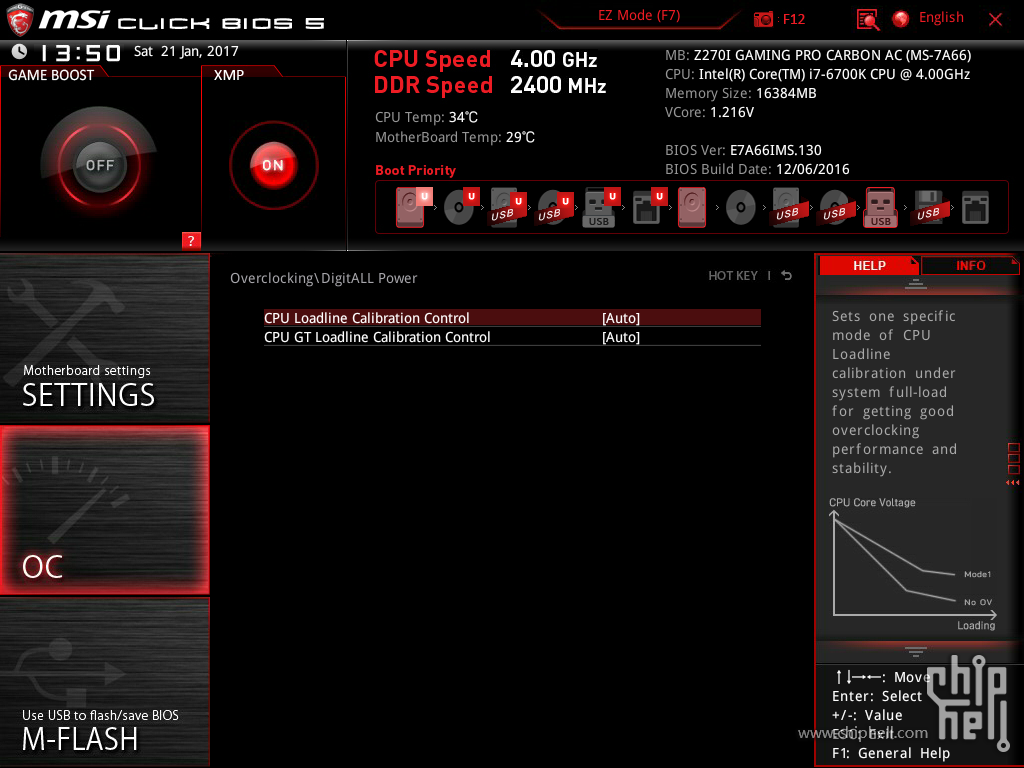Select the highlighted UEFI hard disk boot device
This screenshot has height=768, width=1024.
[x=414, y=207]
